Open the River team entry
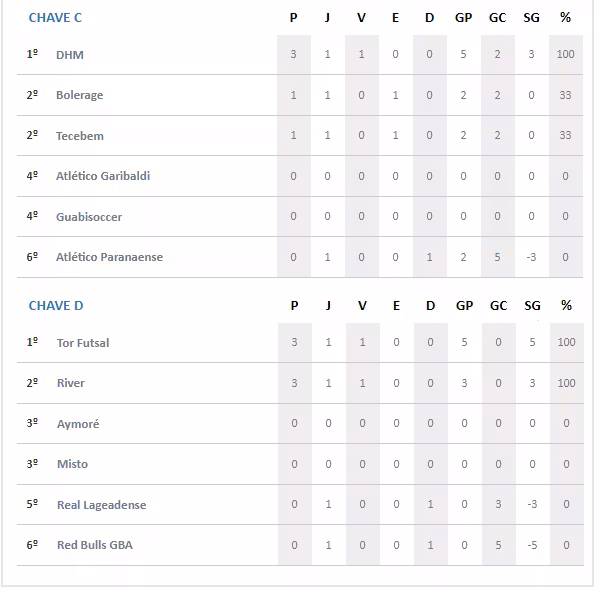The width and height of the screenshot is (600, 592). [71, 383]
